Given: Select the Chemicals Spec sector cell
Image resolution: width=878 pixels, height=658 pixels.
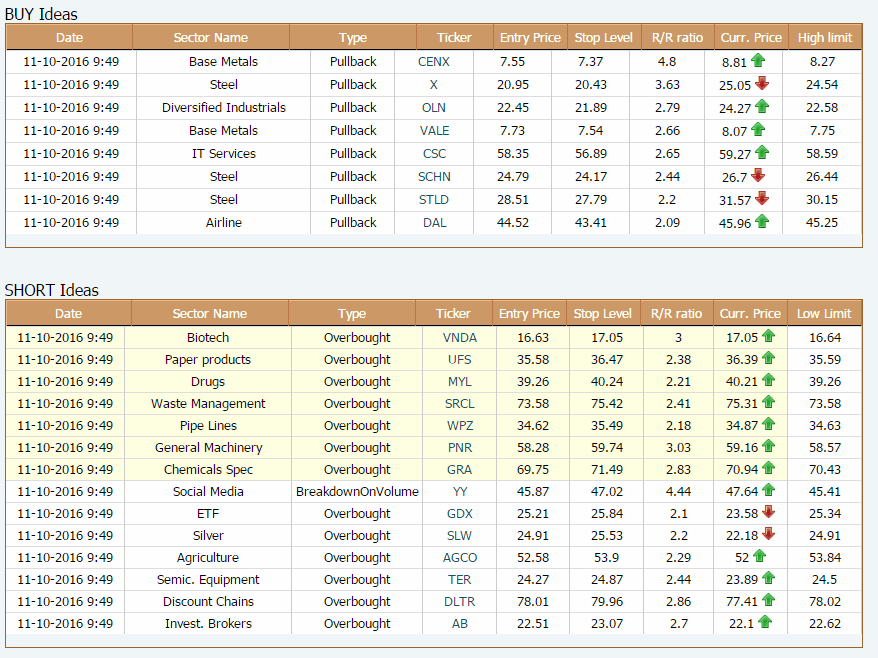Looking at the screenshot, I should pos(208,469).
